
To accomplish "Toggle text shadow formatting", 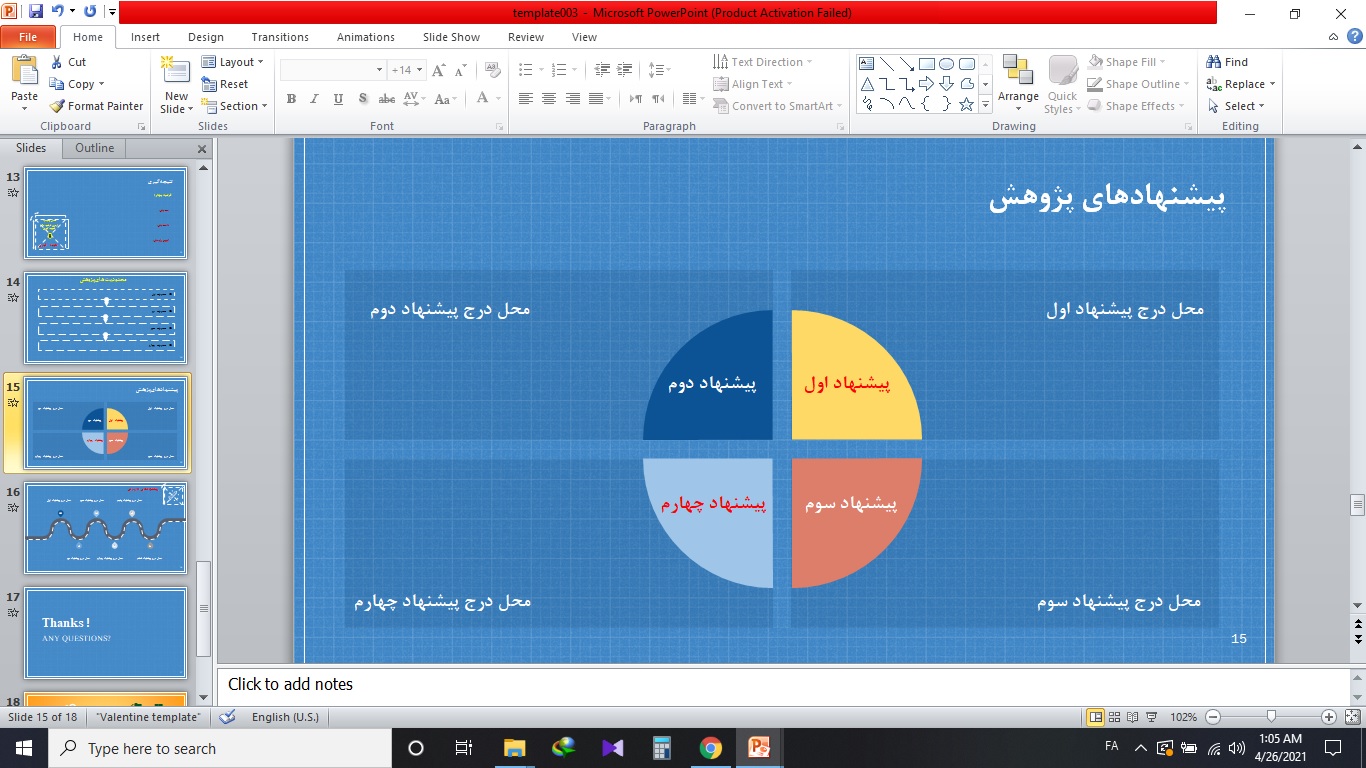I will [364, 99].
